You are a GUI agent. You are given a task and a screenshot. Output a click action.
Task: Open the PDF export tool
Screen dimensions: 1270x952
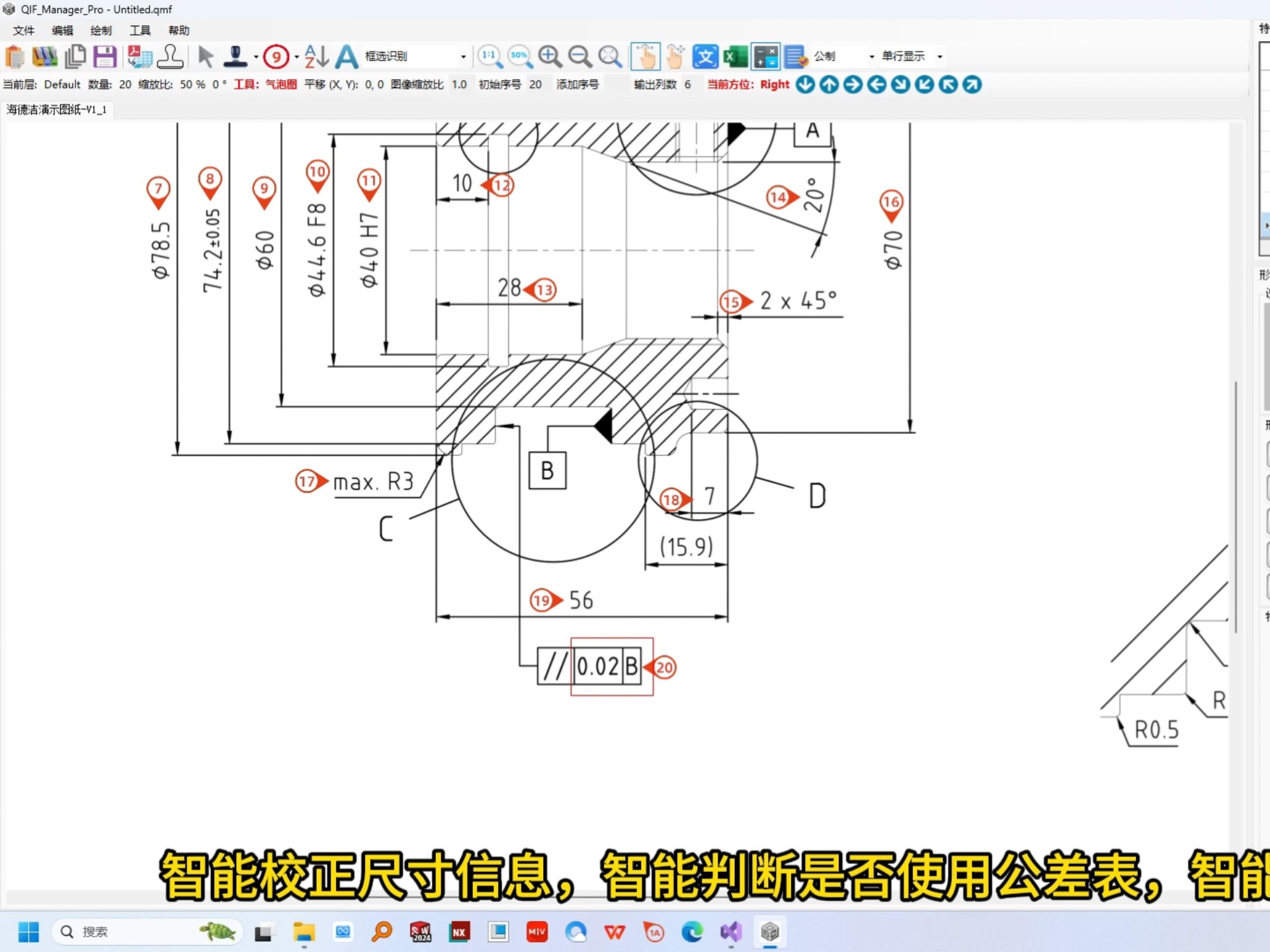(140, 56)
